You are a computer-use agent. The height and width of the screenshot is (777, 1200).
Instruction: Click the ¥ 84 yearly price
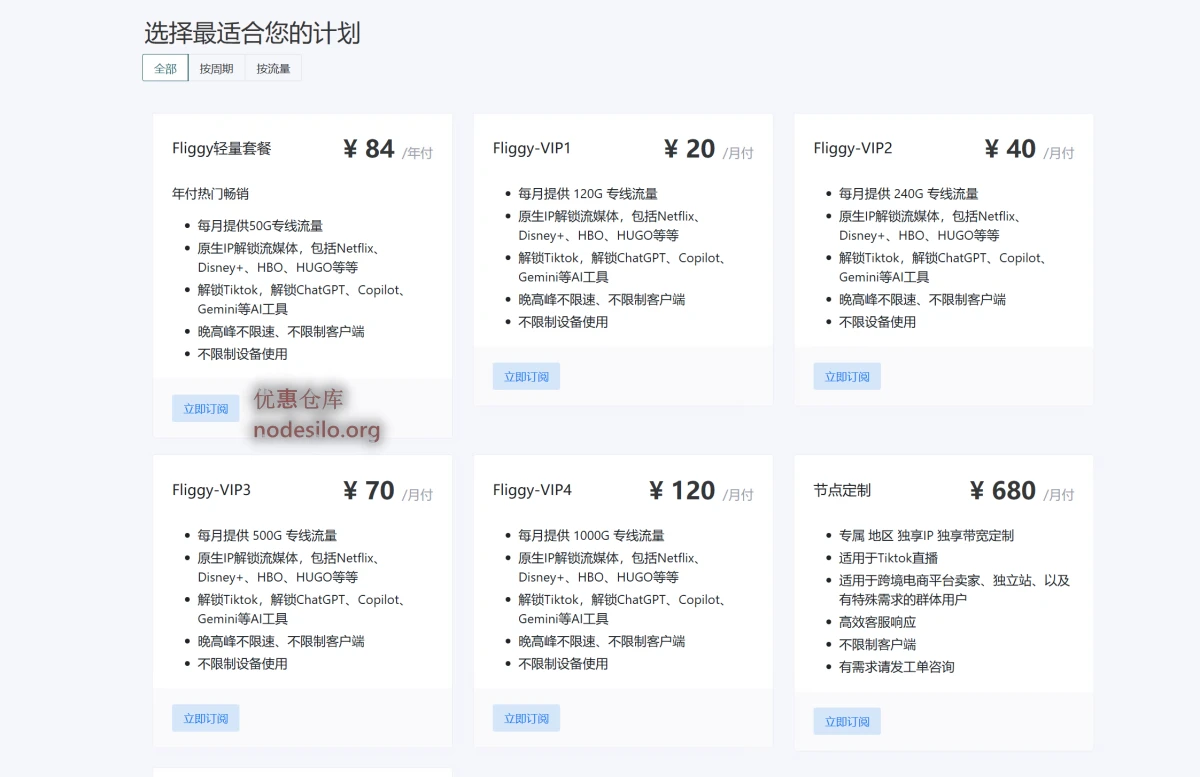(388, 149)
